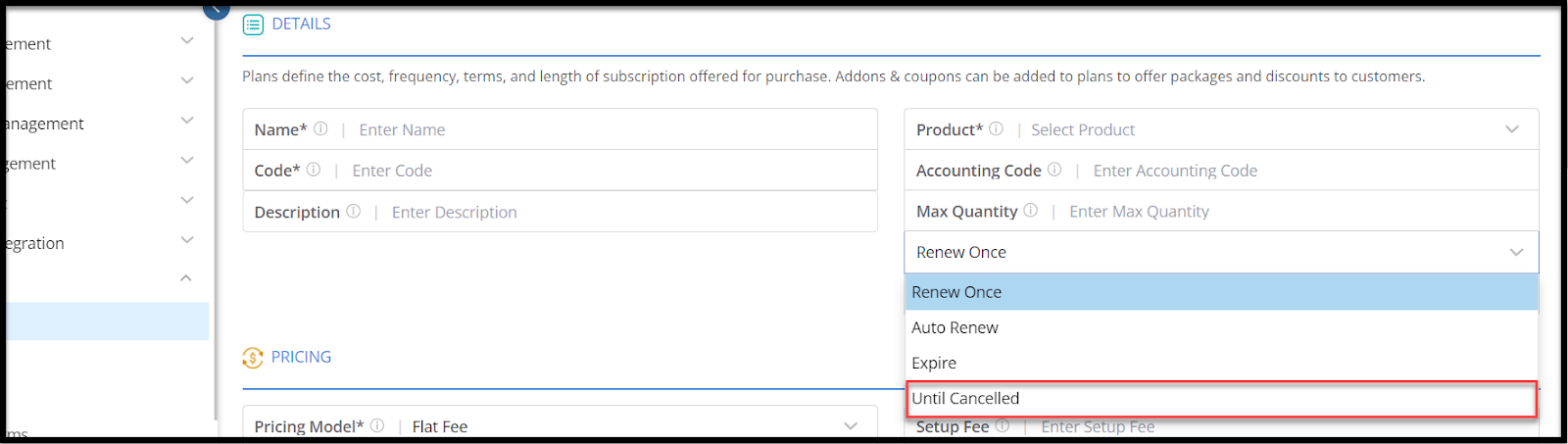This screenshot has height=444, width=1568.
Task: Click the DETAILS section list icon
Action: (x=253, y=25)
